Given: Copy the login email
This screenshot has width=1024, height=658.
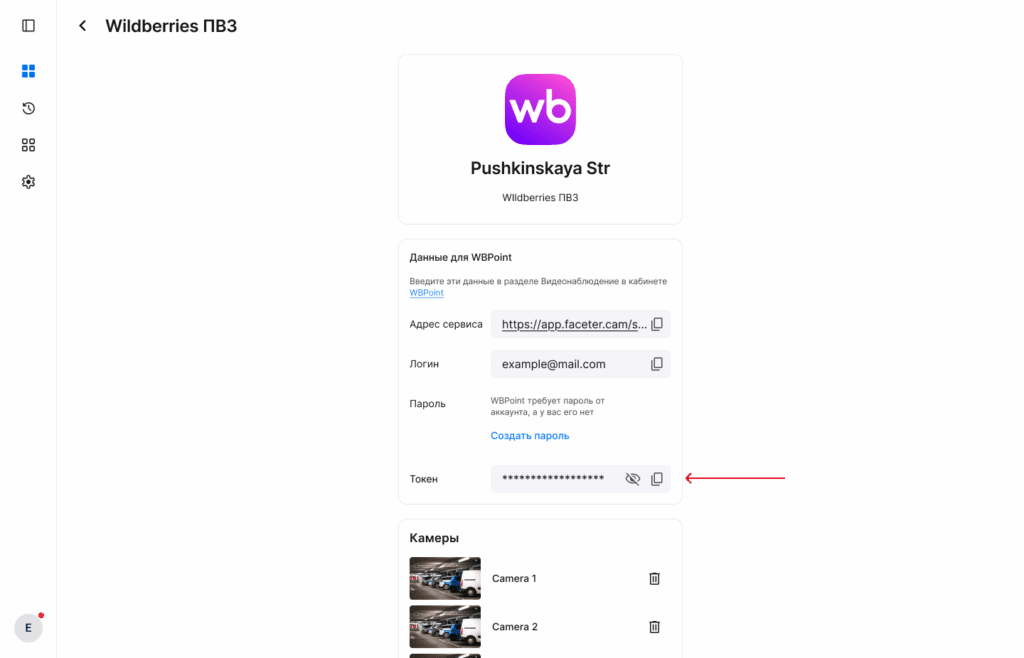Looking at the screenshot, I should click(657, 364).
